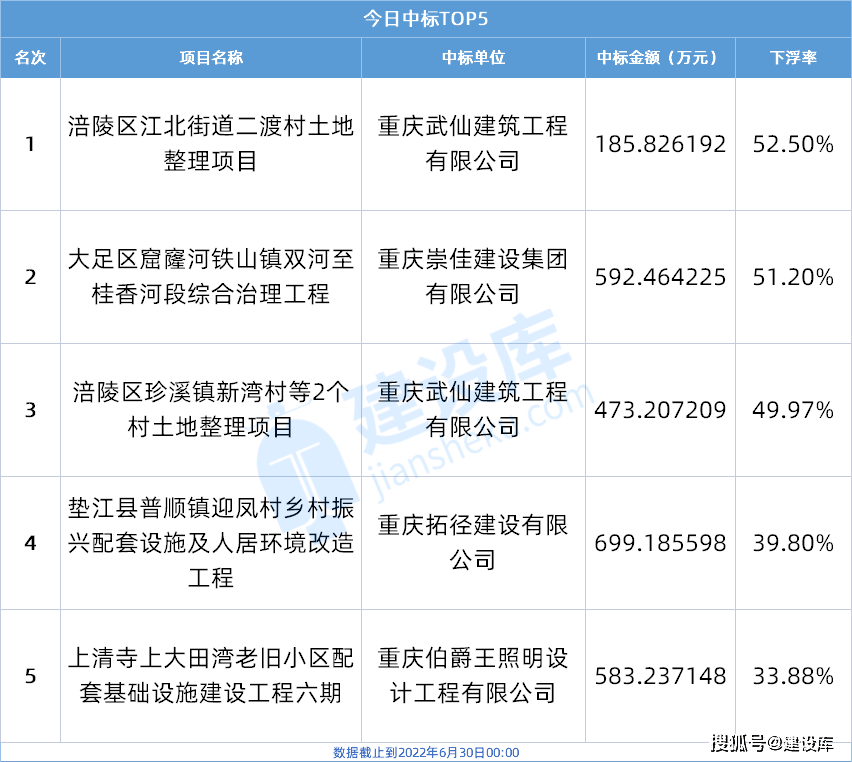Image resolution: width=852 pixels, height=762 pixels.
Task: Click the 中标单位 column header
Action: [x=473, y=58]
